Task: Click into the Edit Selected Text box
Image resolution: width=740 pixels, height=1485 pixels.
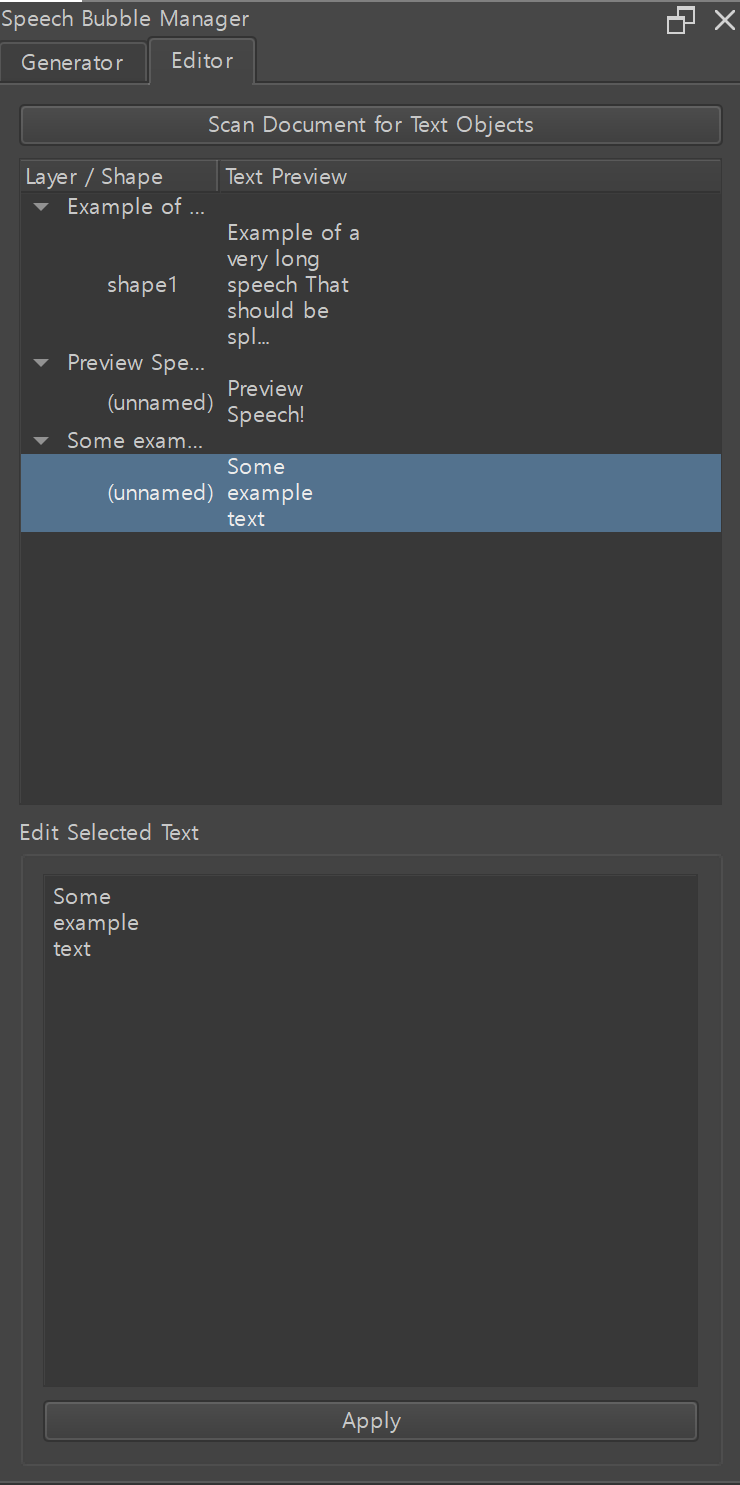Action: click(370, 1130)
